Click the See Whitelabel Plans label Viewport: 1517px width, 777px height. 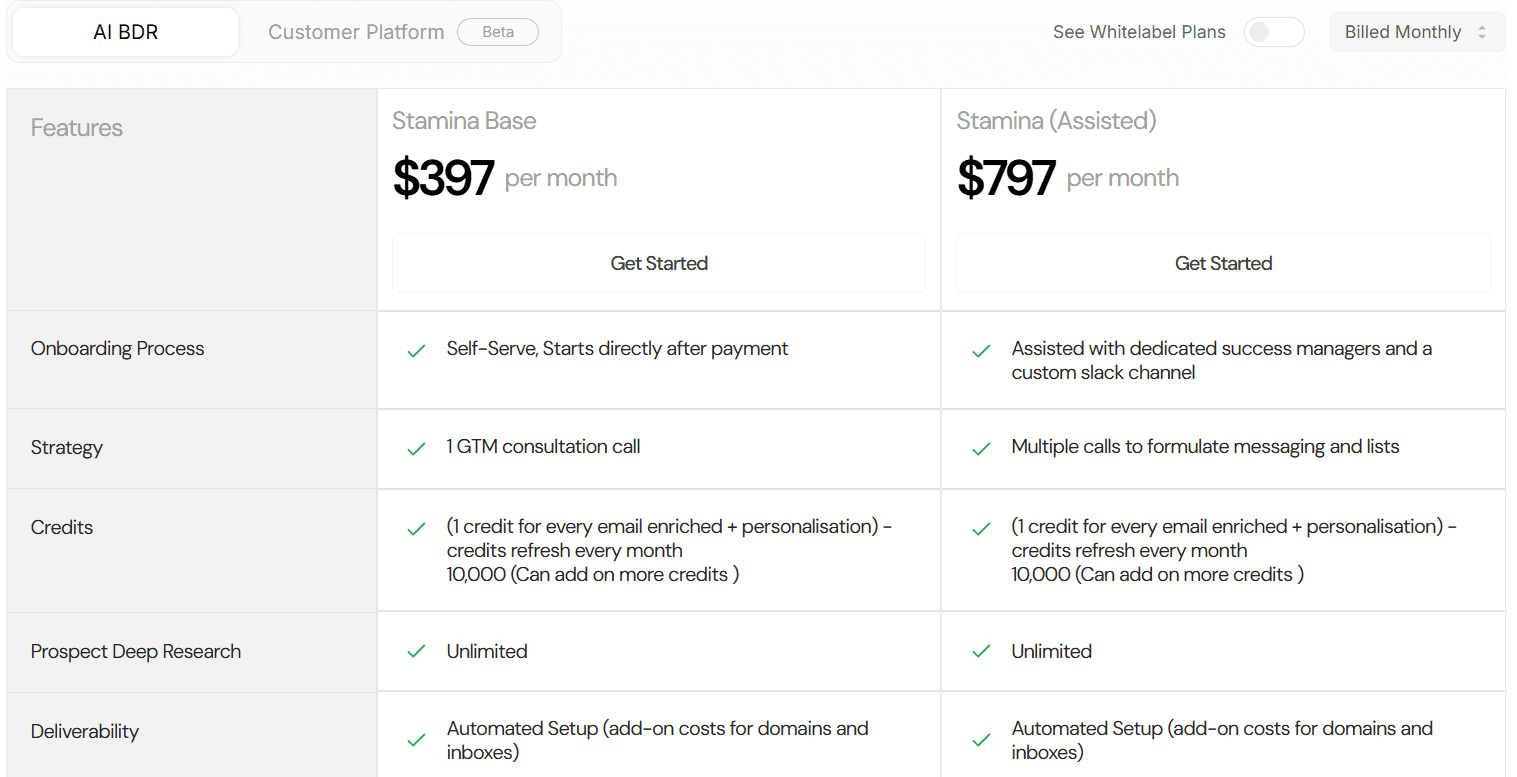[1139, 32]
